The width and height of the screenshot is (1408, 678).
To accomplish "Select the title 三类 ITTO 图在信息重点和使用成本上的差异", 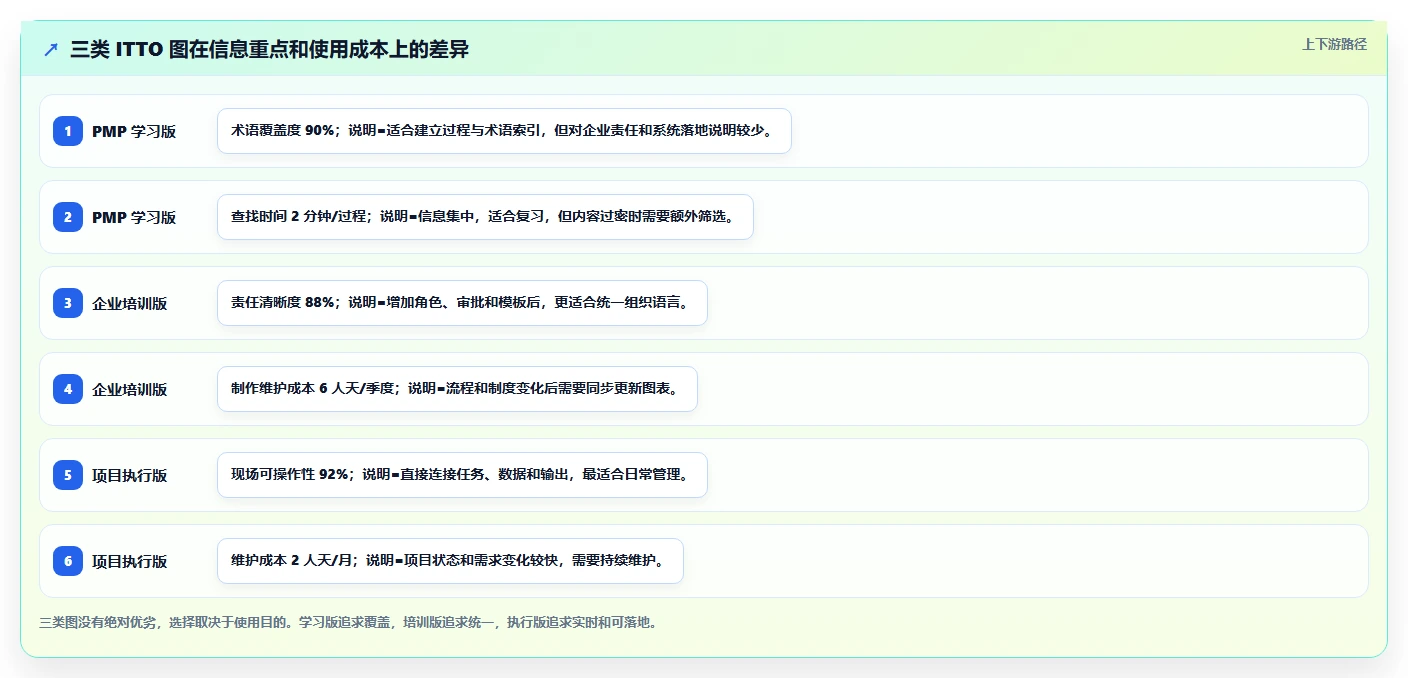I will click(270, 49).
